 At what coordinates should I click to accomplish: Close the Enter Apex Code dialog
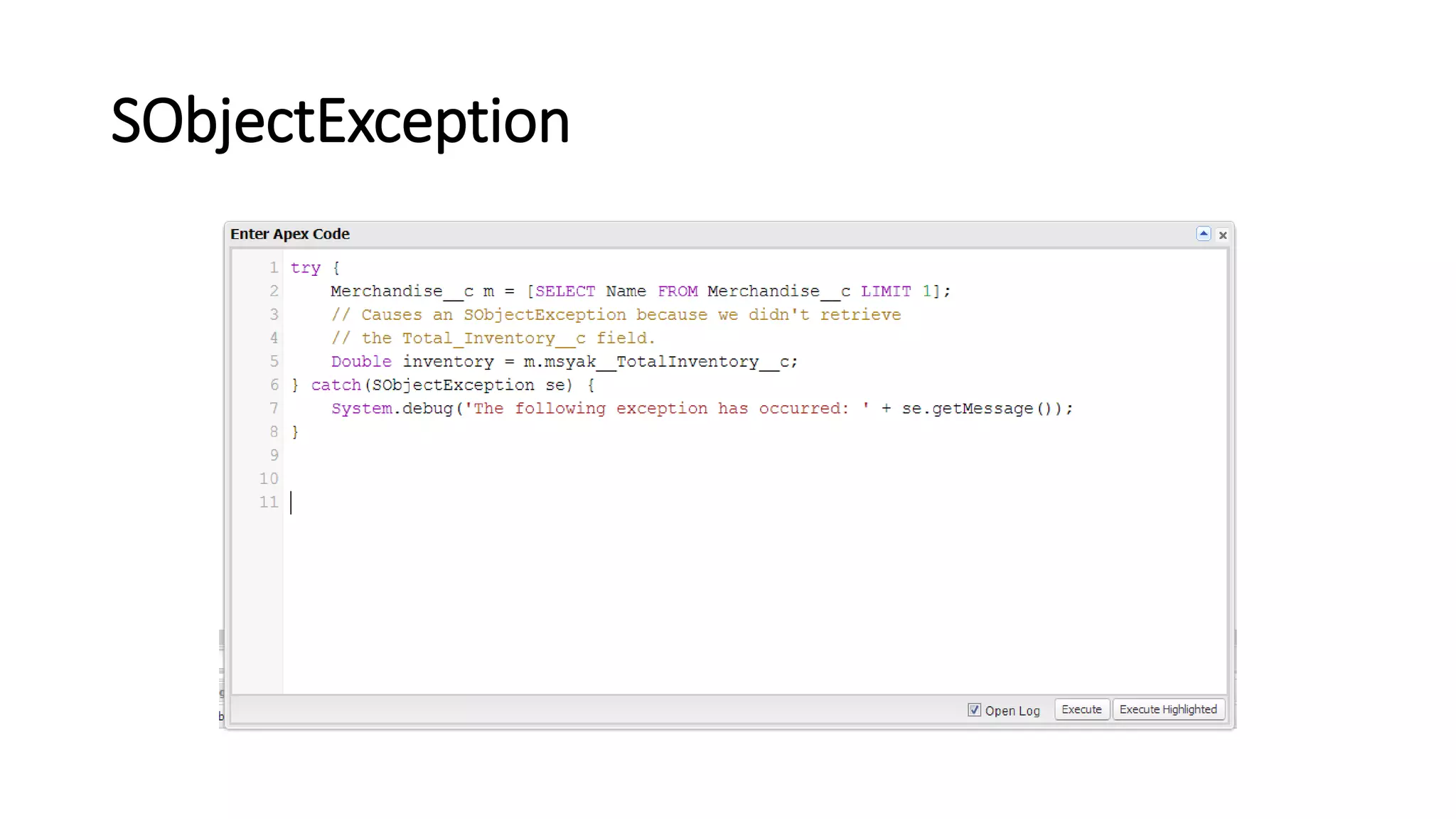pos(1223,235)
